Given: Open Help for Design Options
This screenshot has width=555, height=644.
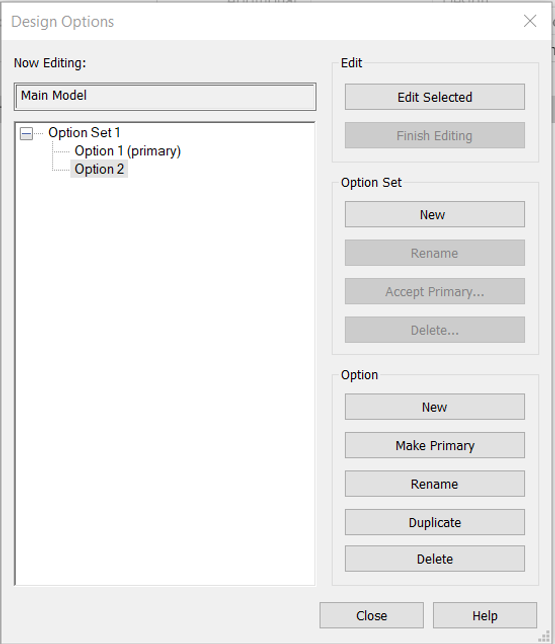Looking at the screenshot, I should click(x=485, y=615).
